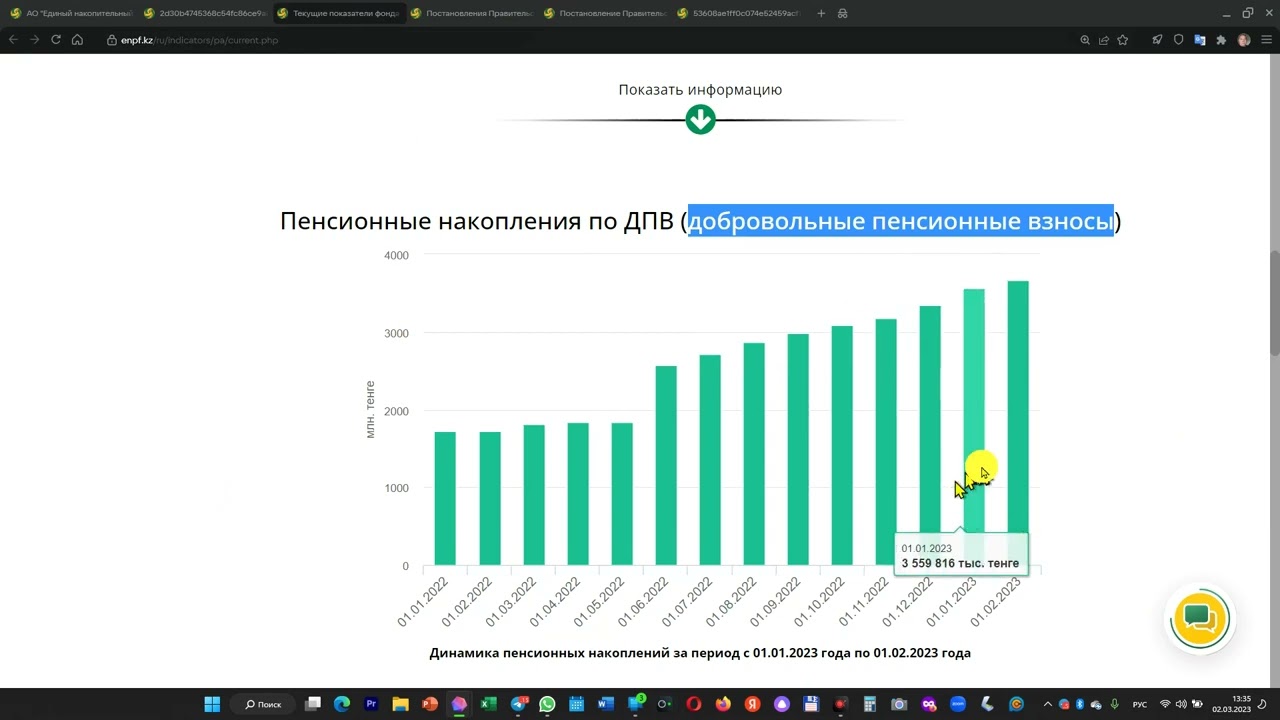Click the green down-arrow expand information icon
Screen dimensions: 1280x720
pos(700,120)
